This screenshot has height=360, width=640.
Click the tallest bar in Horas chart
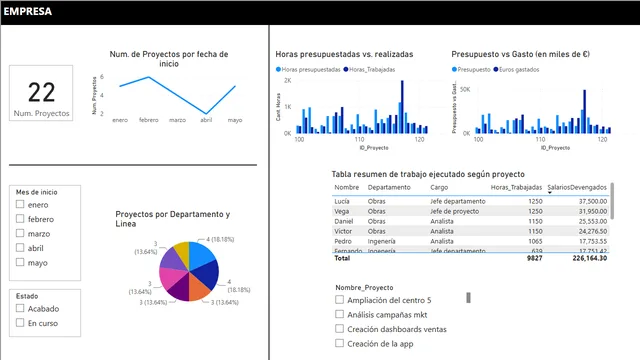[402, 107]
